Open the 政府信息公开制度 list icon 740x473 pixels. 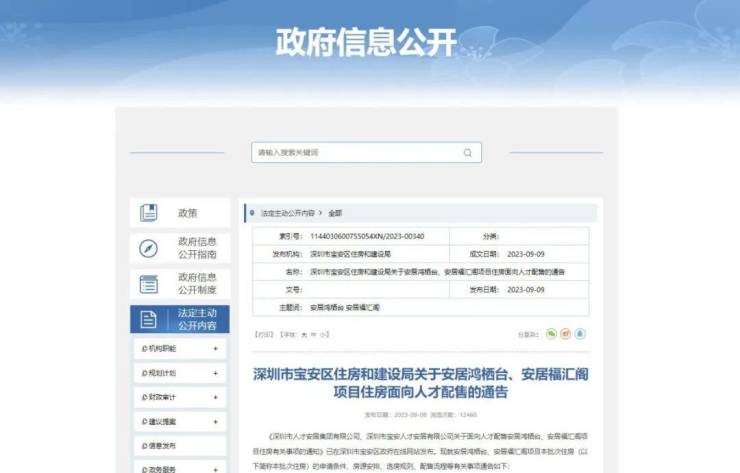click(149, 284)
